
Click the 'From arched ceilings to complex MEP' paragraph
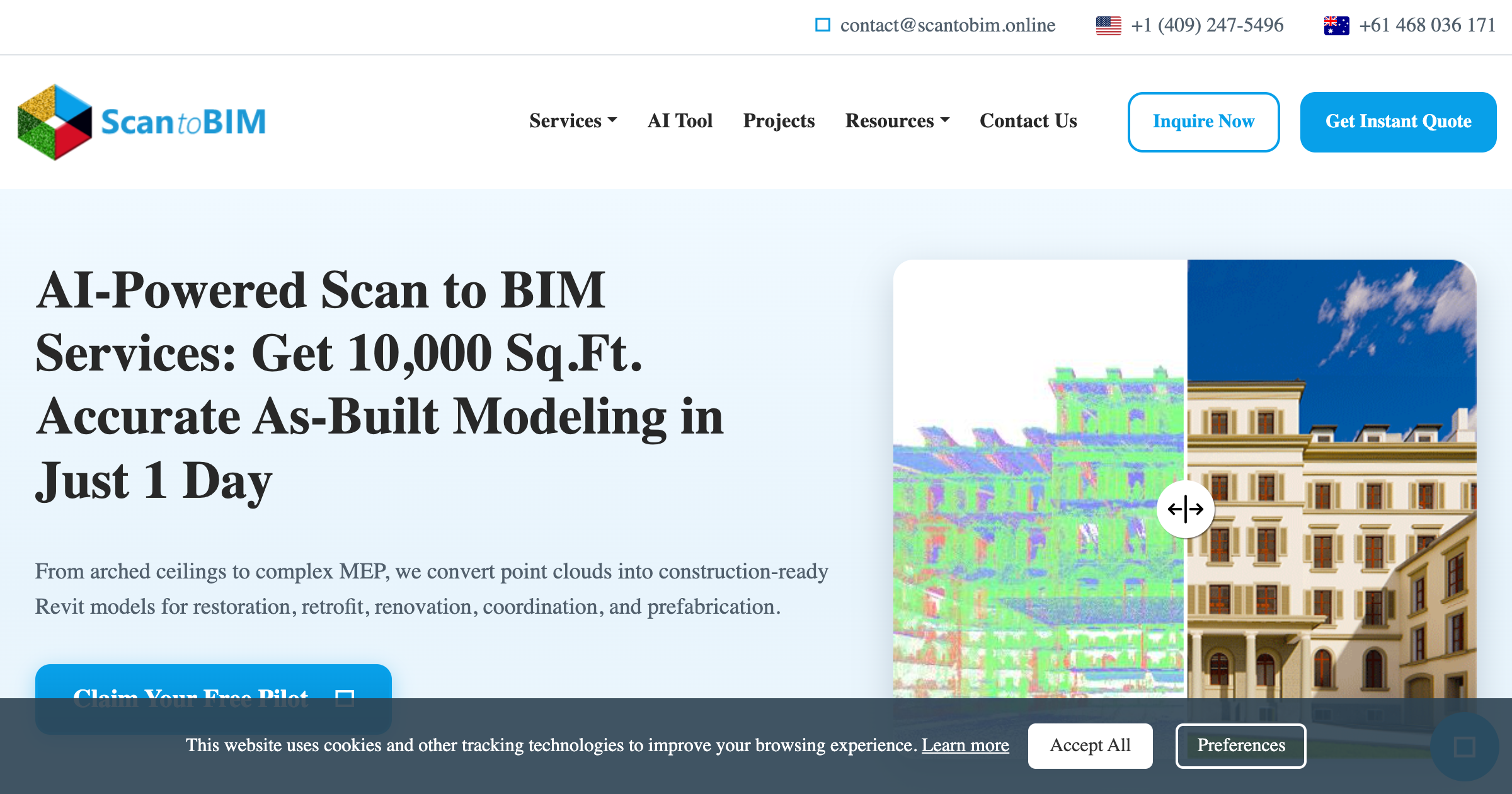click(x=432, y=589)
